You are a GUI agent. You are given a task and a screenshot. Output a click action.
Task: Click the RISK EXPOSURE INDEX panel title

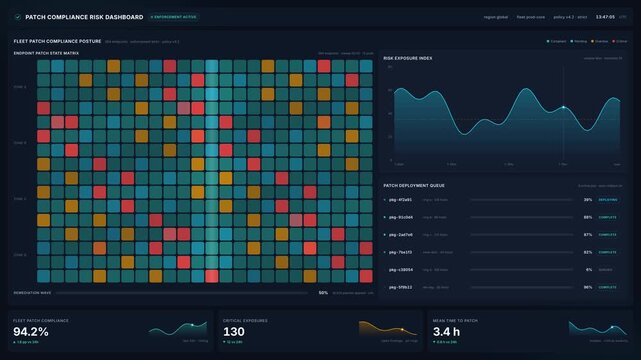click(x=408, y=58)
